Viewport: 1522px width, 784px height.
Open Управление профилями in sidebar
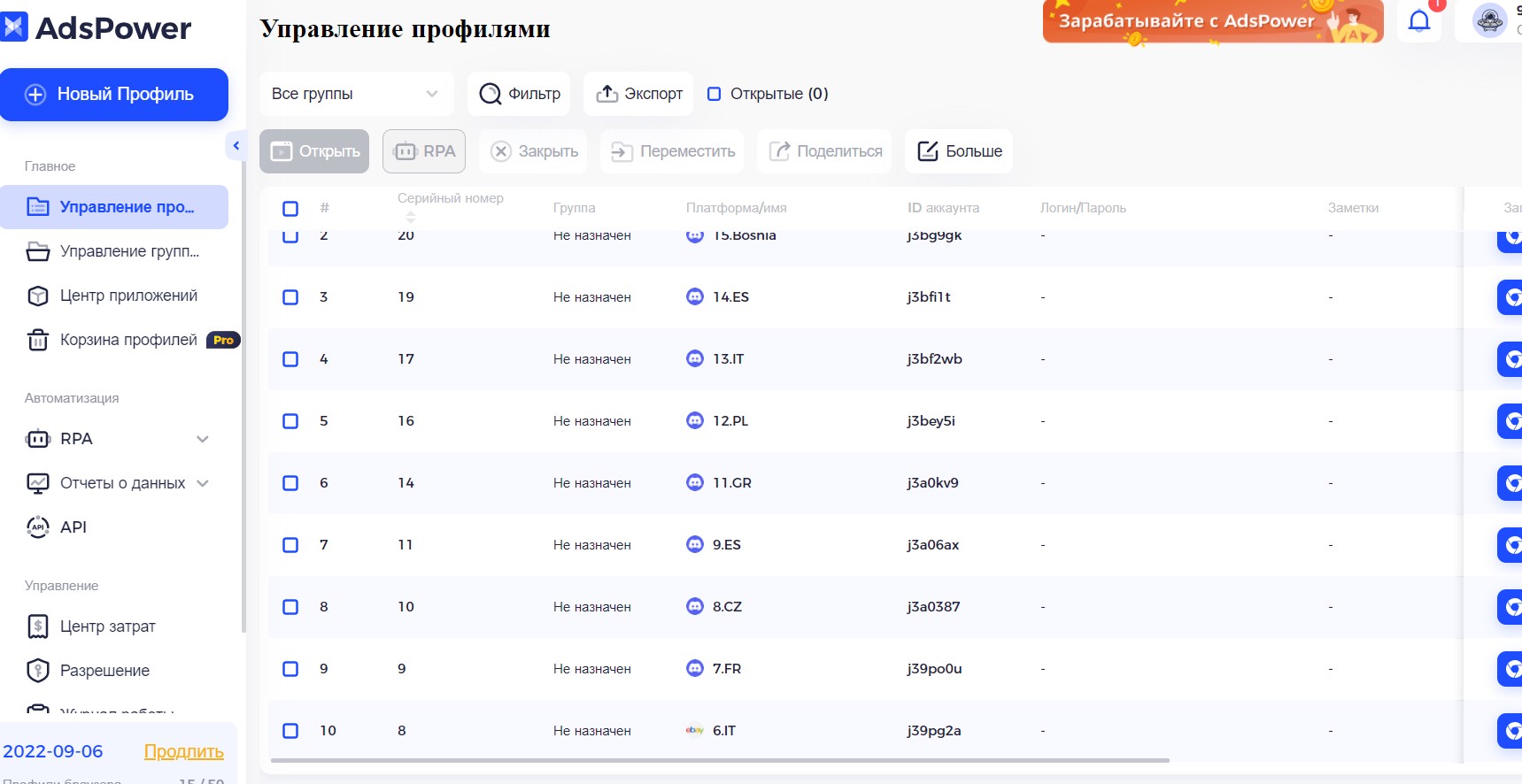pyautogui.click(x=114, y=207)
